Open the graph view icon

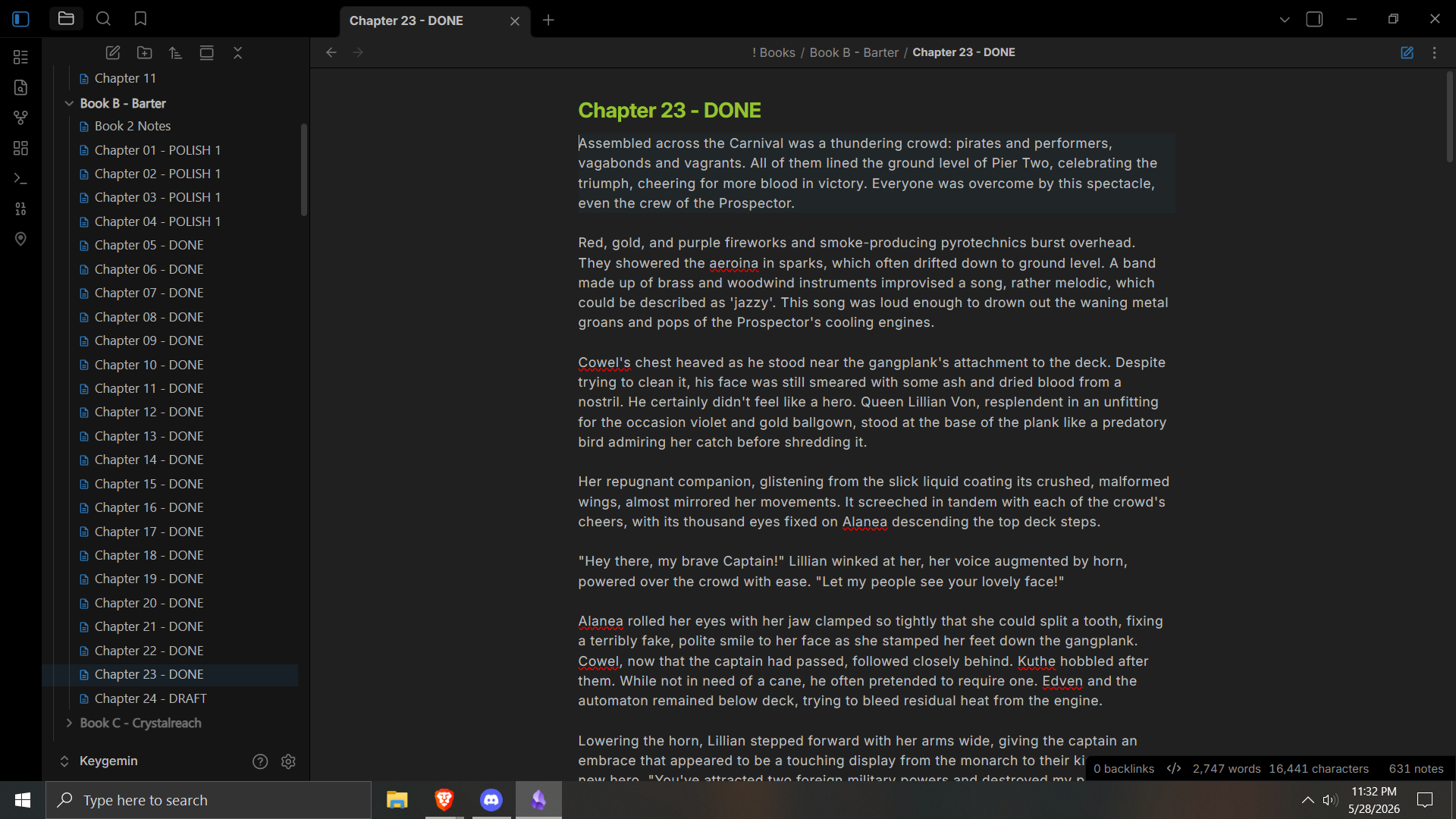pos(20,118)
